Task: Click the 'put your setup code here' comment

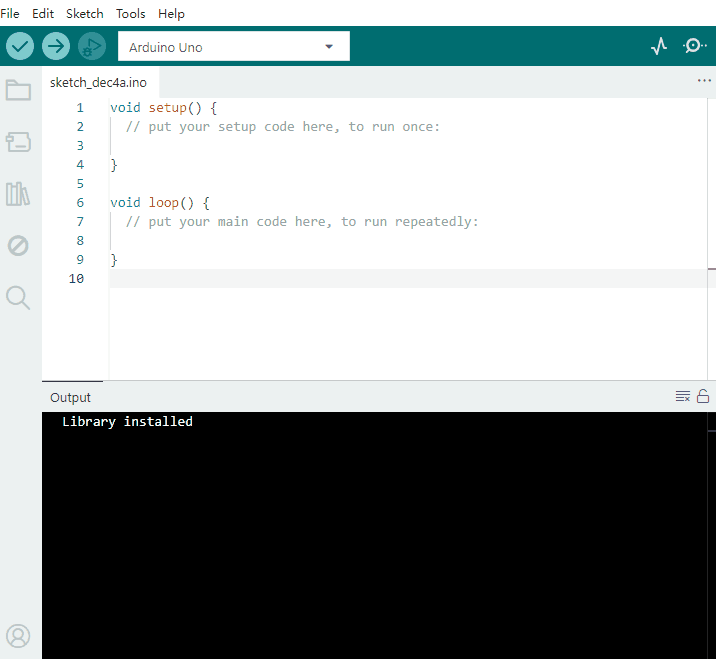Action: click(283, 127)
